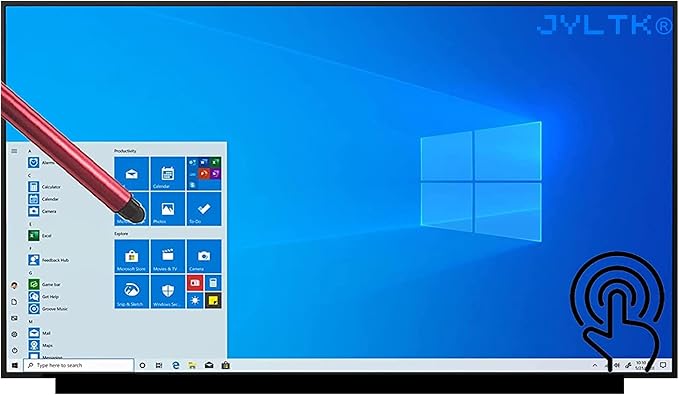Launch Microsoft Edge from the taskbar
679x395 pixels.
coord(175,366)
